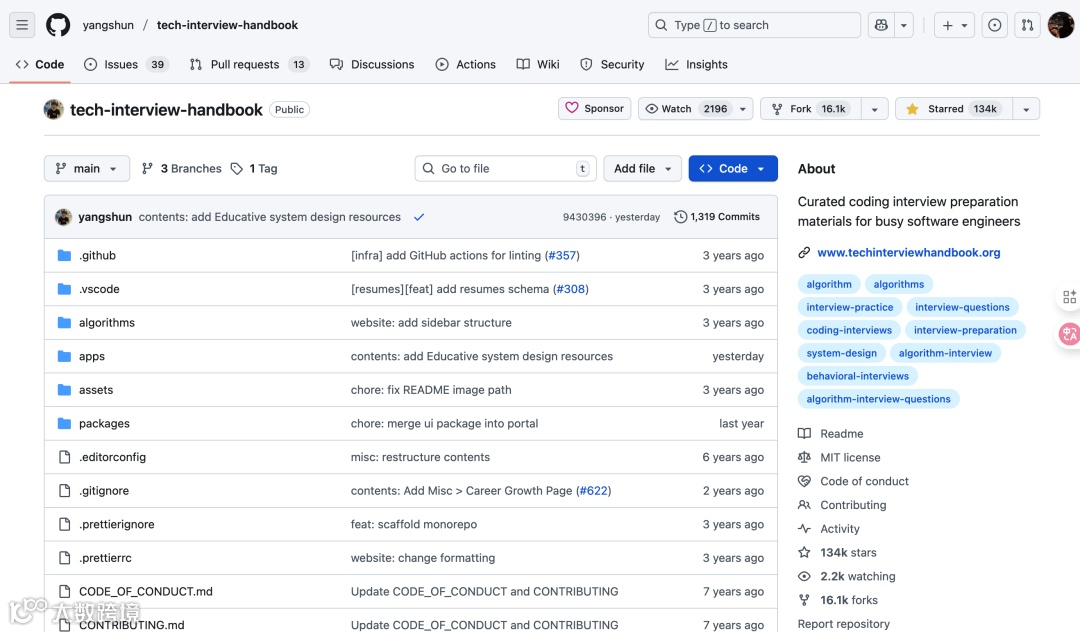Open the user profile avatar menu

(x=1061, y=25)
